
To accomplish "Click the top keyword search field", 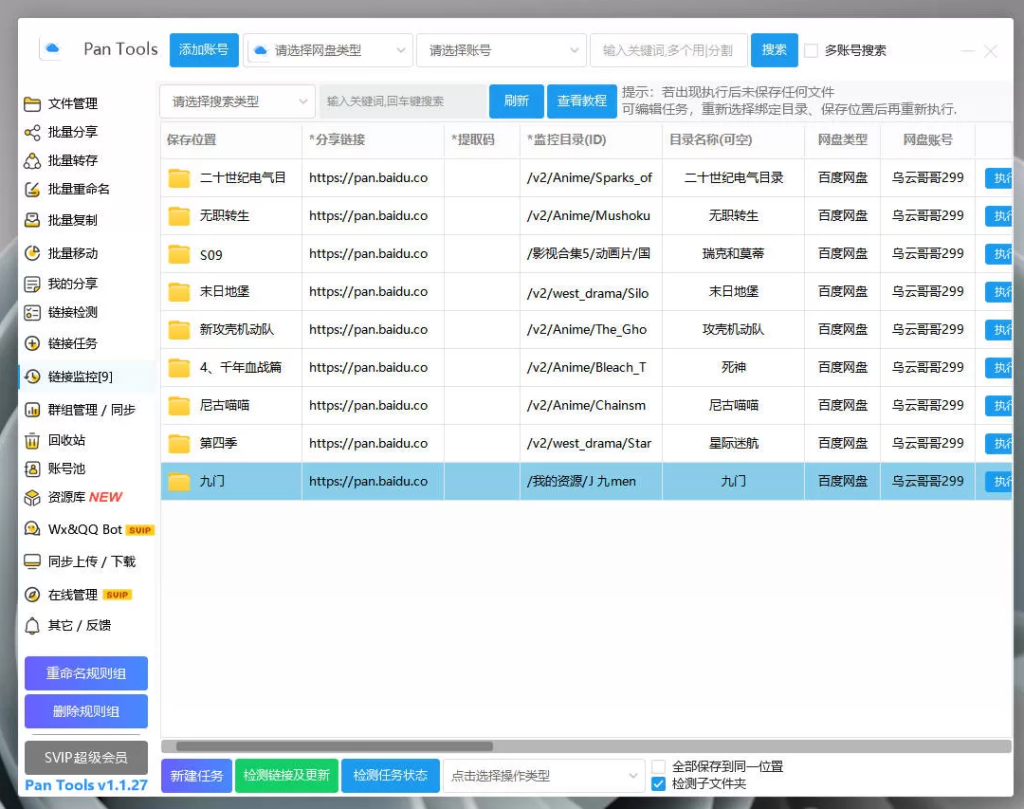I will click(669, 50).
